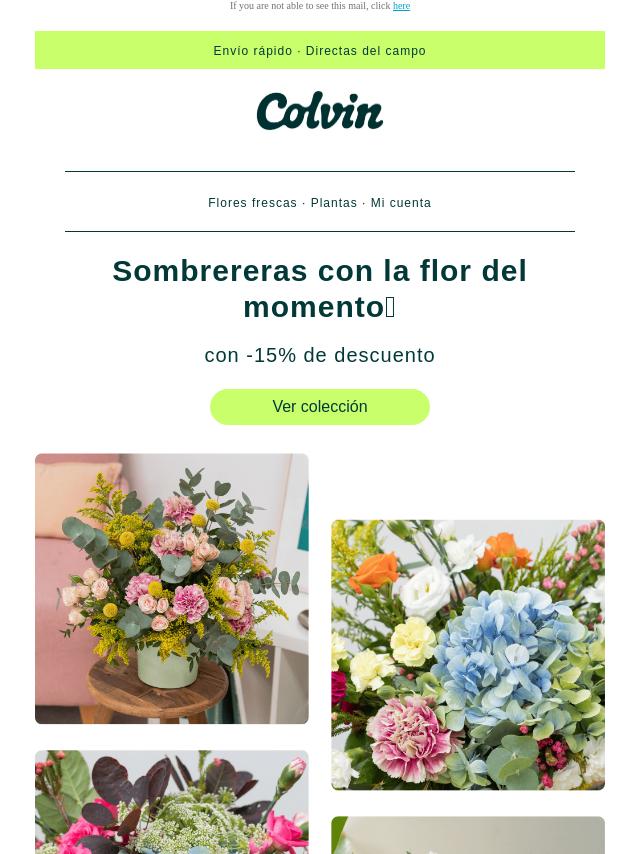Image resolution: width=640 pixels, height=854 pixels.
Task: Click the 'If you are not able' notice text
Action: 310,6
